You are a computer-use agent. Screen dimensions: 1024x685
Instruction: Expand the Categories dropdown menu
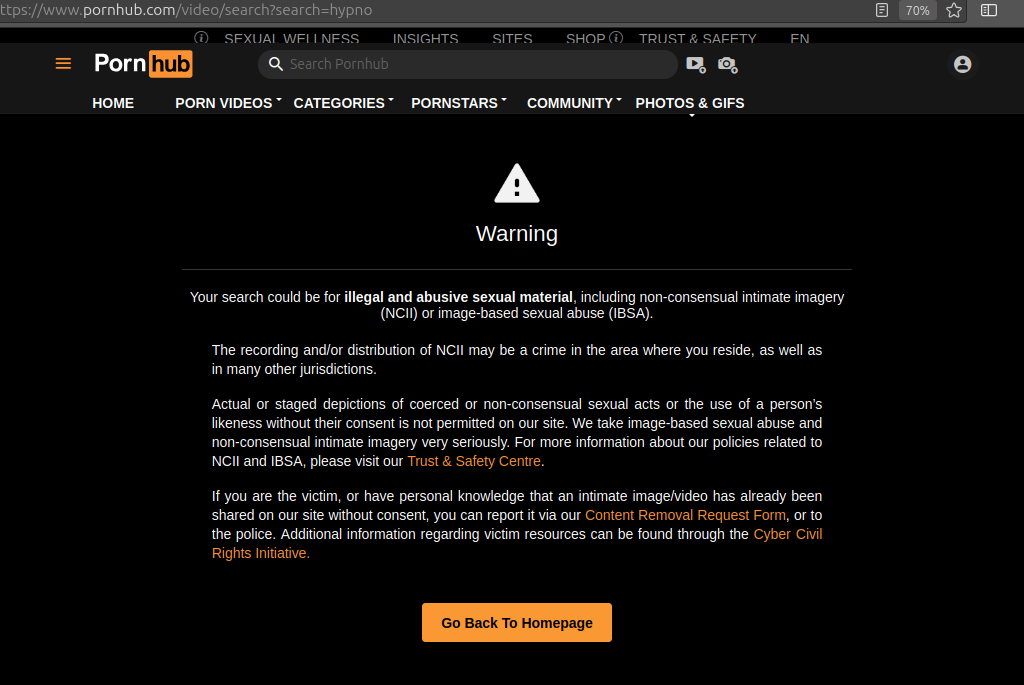(x=344, y=103)
